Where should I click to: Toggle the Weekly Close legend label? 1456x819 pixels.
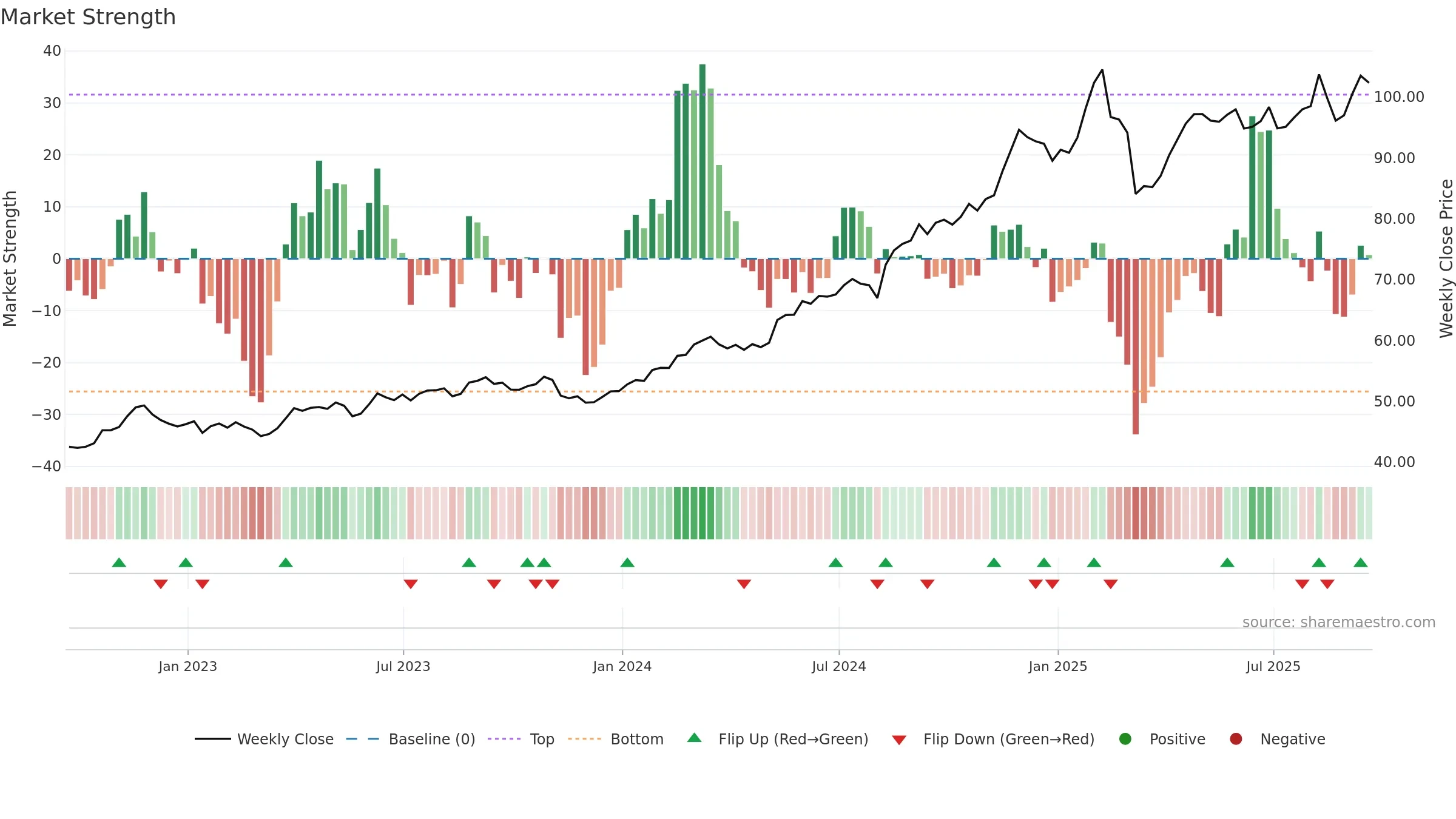[285, 739]
